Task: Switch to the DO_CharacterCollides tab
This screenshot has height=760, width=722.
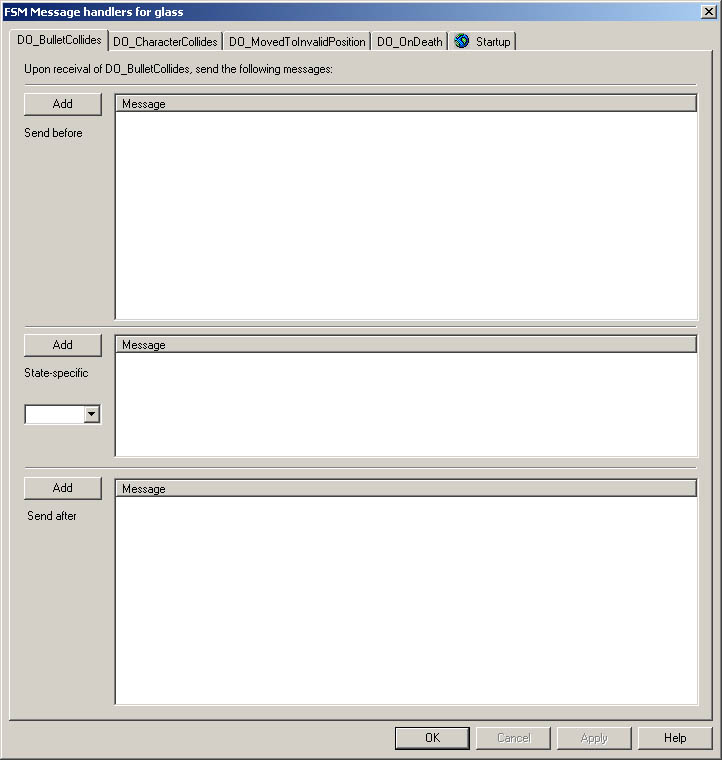Action: click(x=165, y=42)
